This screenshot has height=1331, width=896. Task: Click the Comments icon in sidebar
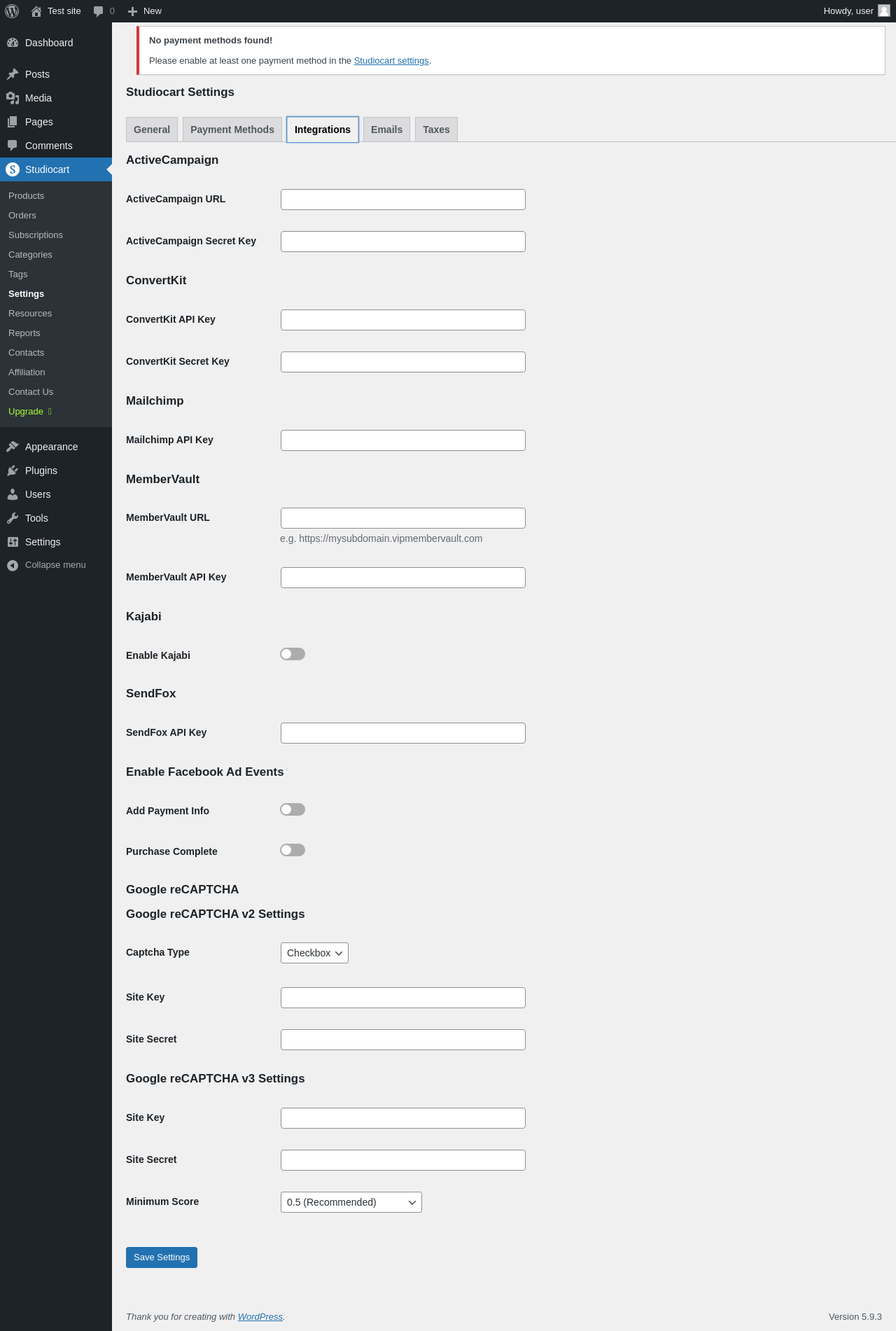(x=13, y=146)
